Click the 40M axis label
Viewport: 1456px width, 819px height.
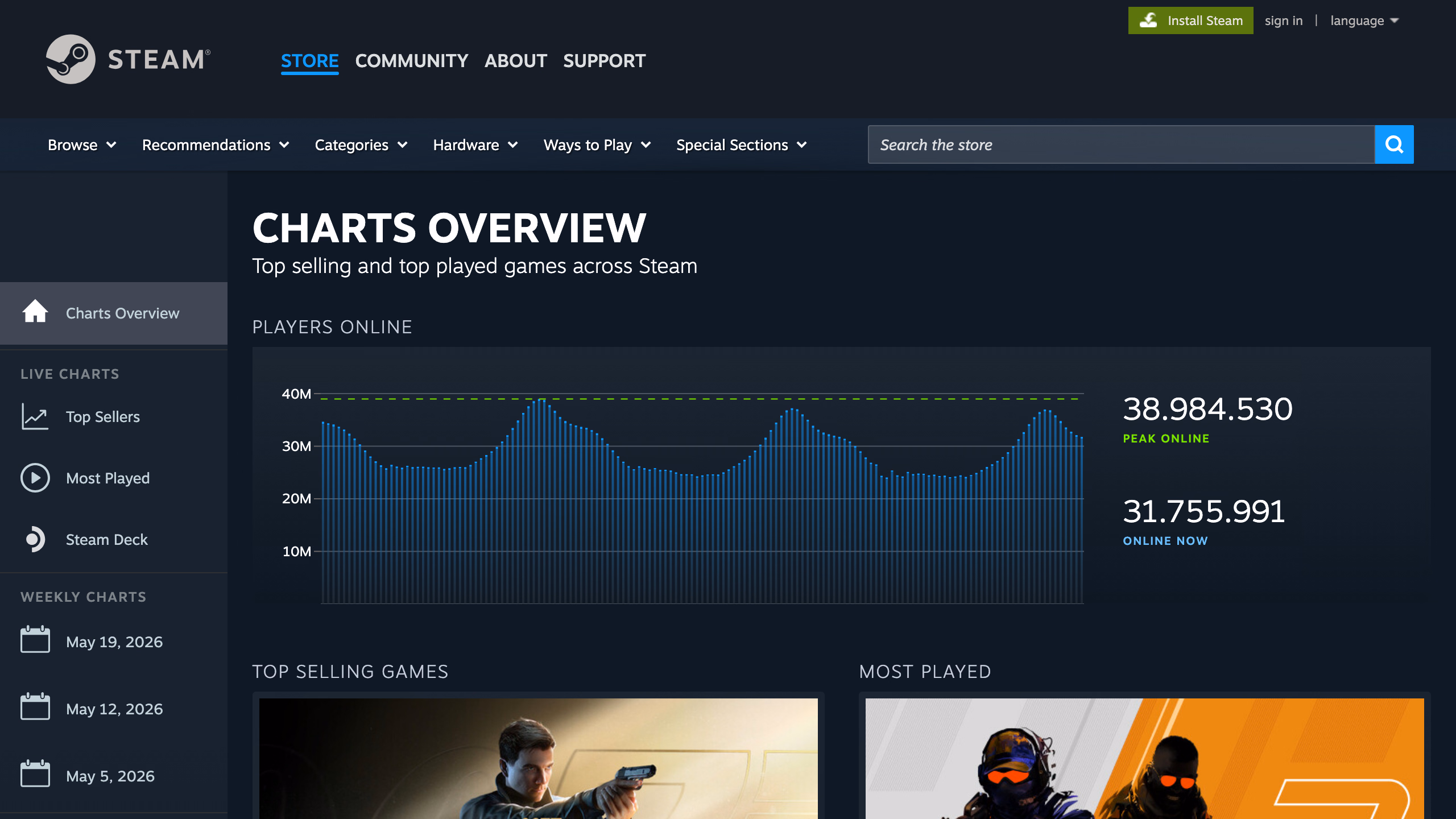(296, 394)
